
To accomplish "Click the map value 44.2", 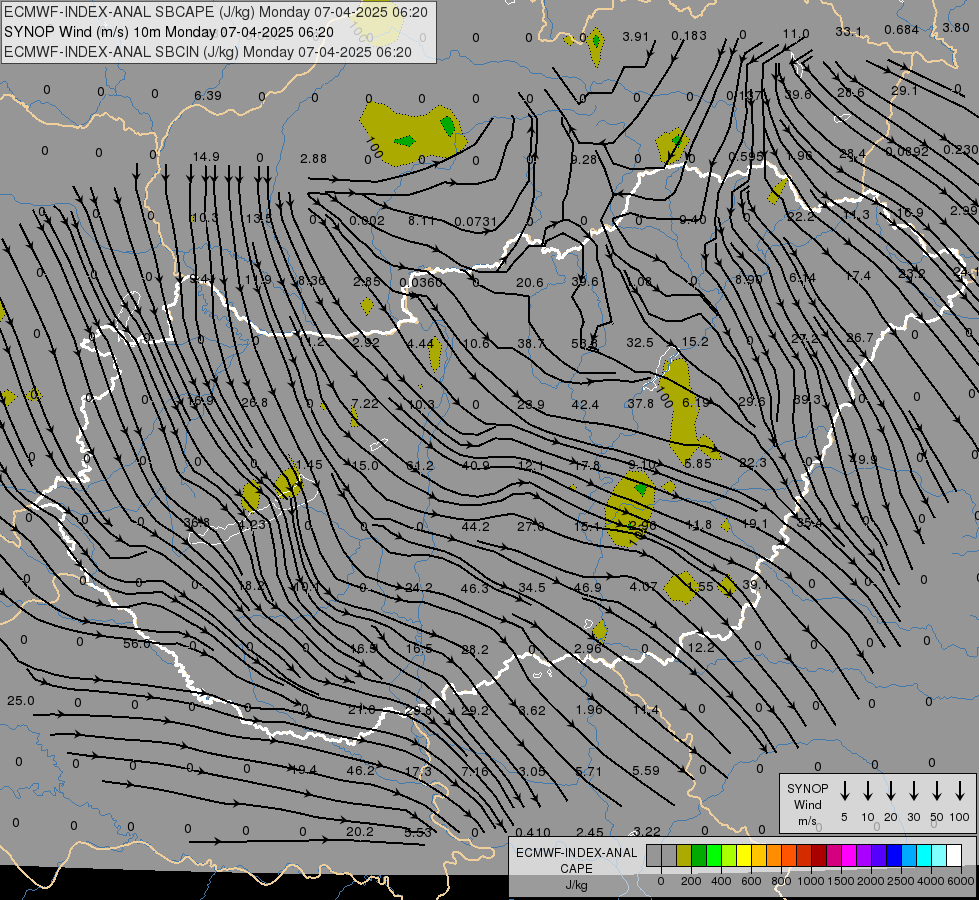I will coord(475,527).
